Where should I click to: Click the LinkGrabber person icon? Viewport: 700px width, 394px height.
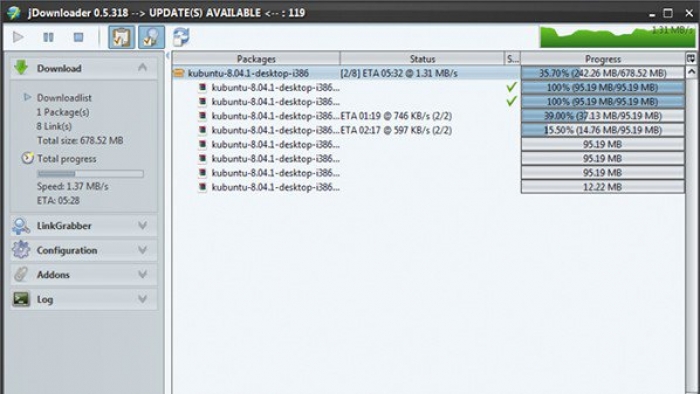coord(21,226)
